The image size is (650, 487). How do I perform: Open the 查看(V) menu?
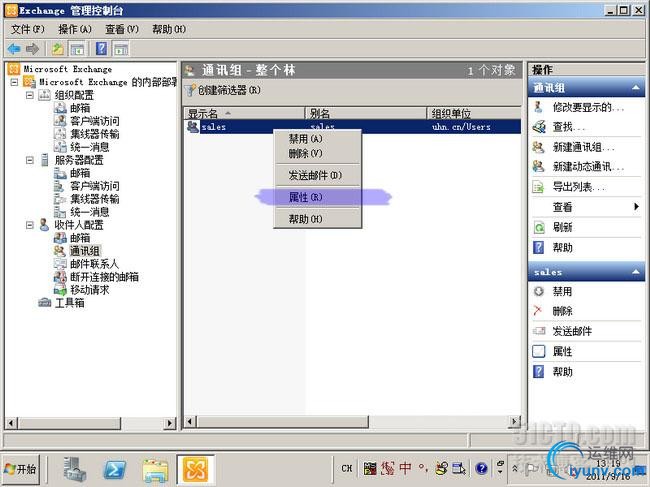click(x=122, y=29)
